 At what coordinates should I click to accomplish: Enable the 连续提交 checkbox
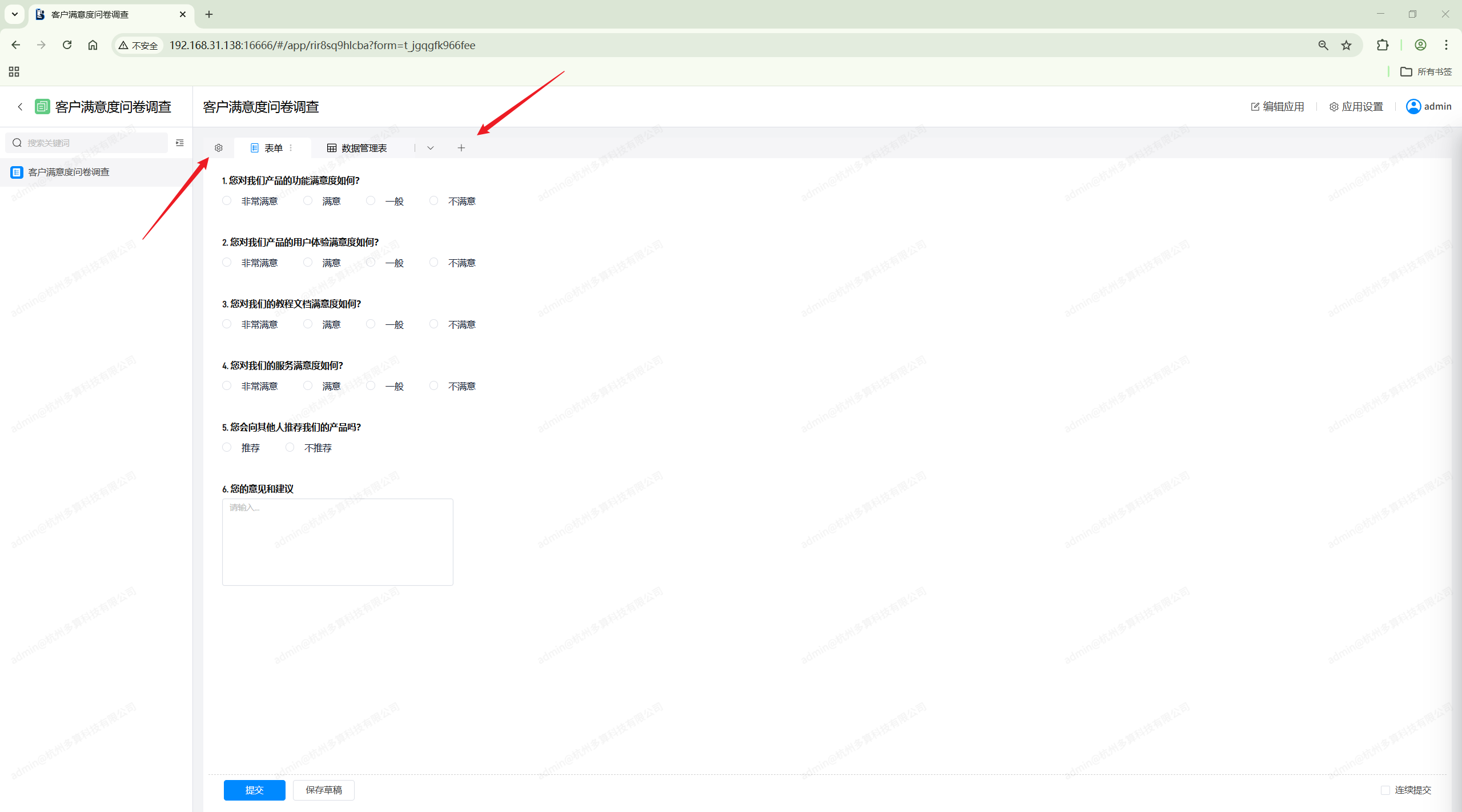click(1385, 790)
